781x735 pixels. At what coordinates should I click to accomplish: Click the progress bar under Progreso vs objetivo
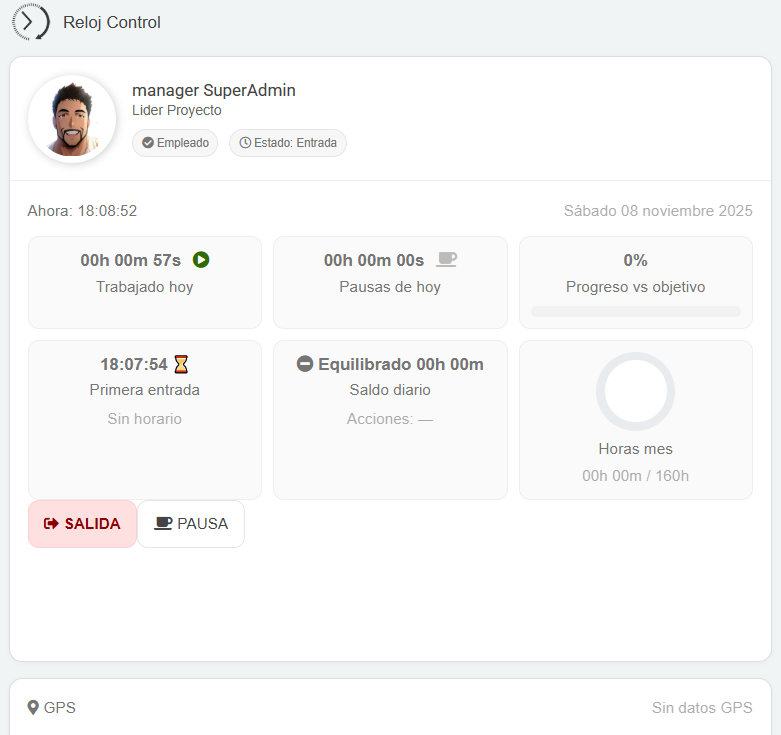pos(635,311)
